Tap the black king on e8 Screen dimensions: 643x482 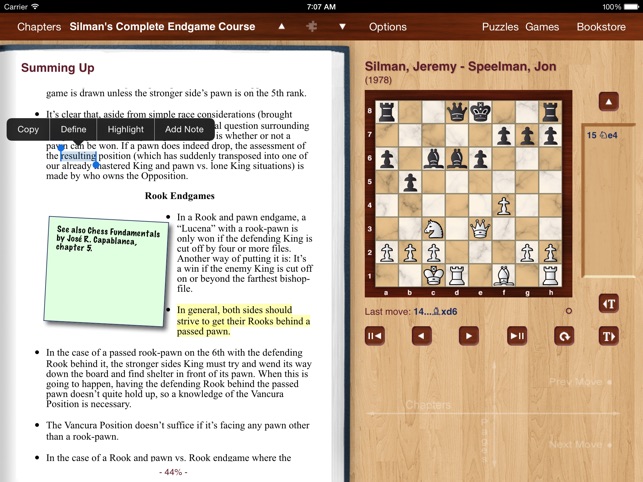click(x=480, y=112)
